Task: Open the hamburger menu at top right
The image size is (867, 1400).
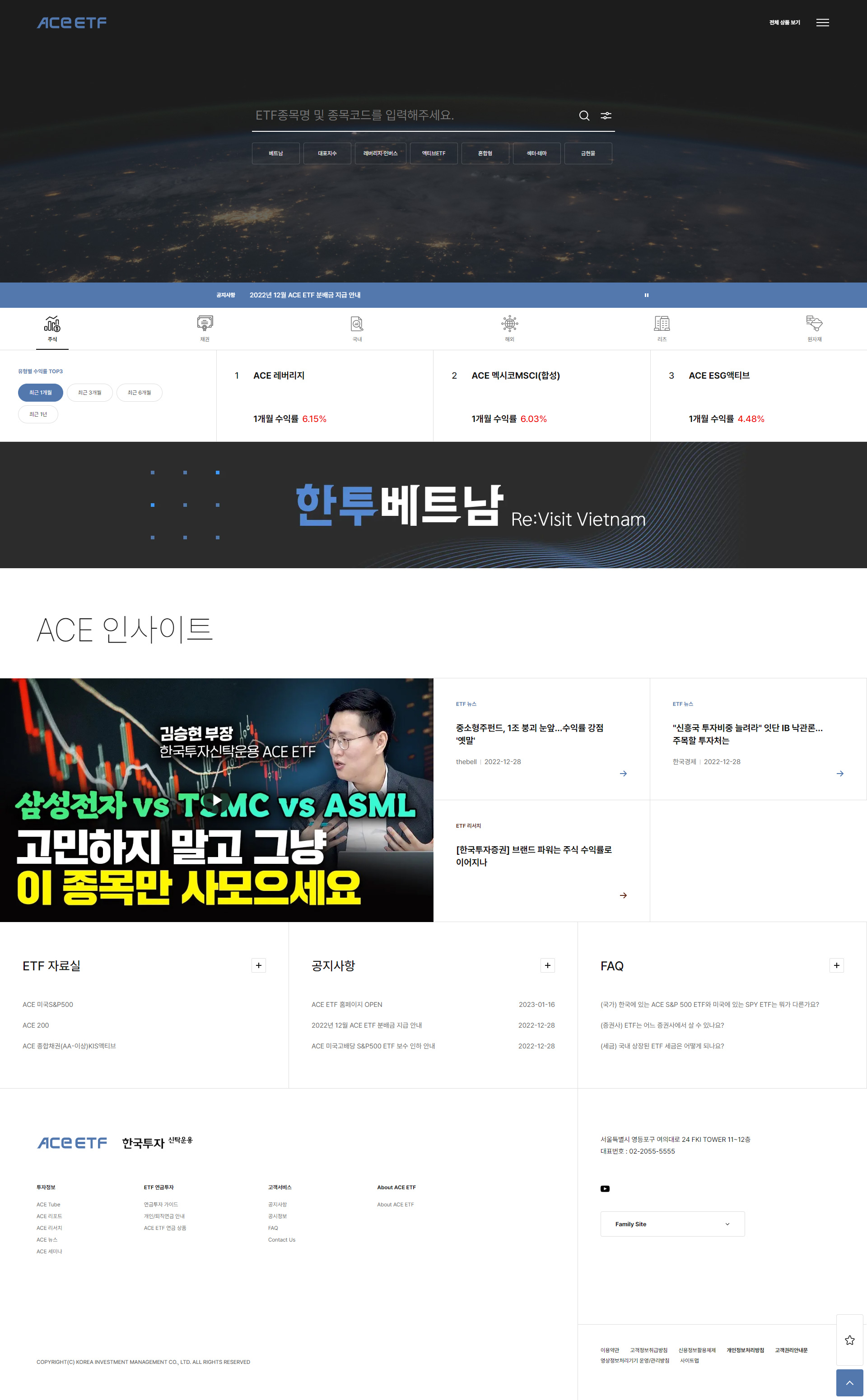Action: (x=823, y=23)
